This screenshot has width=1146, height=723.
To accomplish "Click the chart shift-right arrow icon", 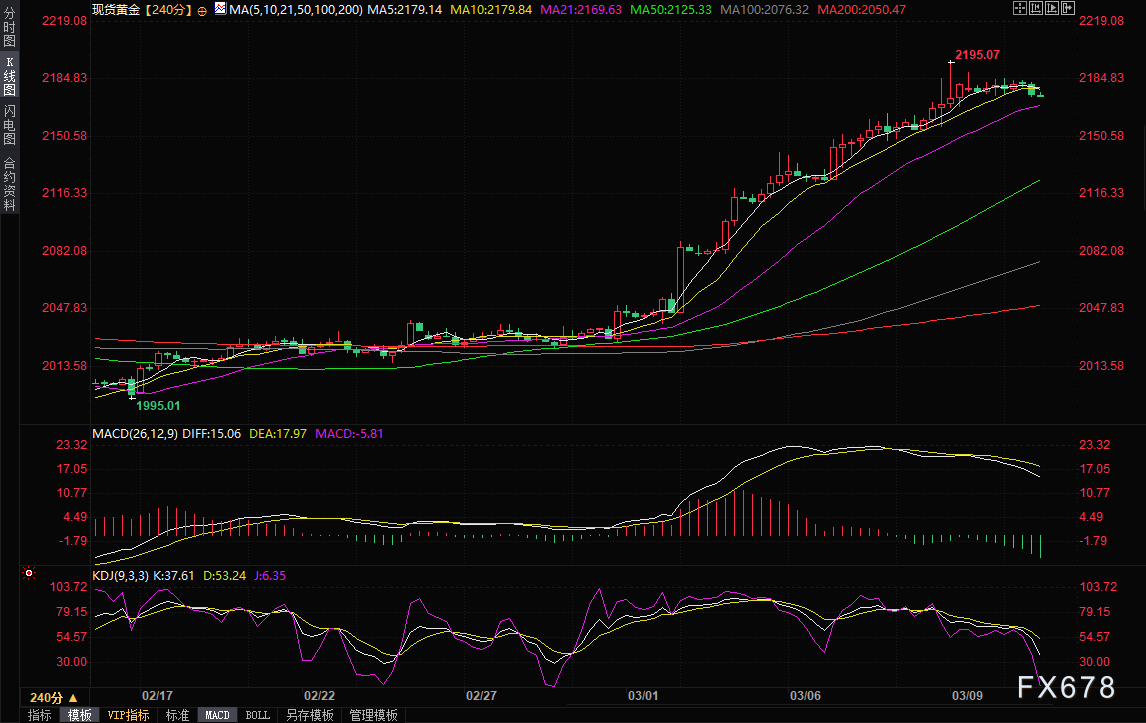I will [1068, 8].
